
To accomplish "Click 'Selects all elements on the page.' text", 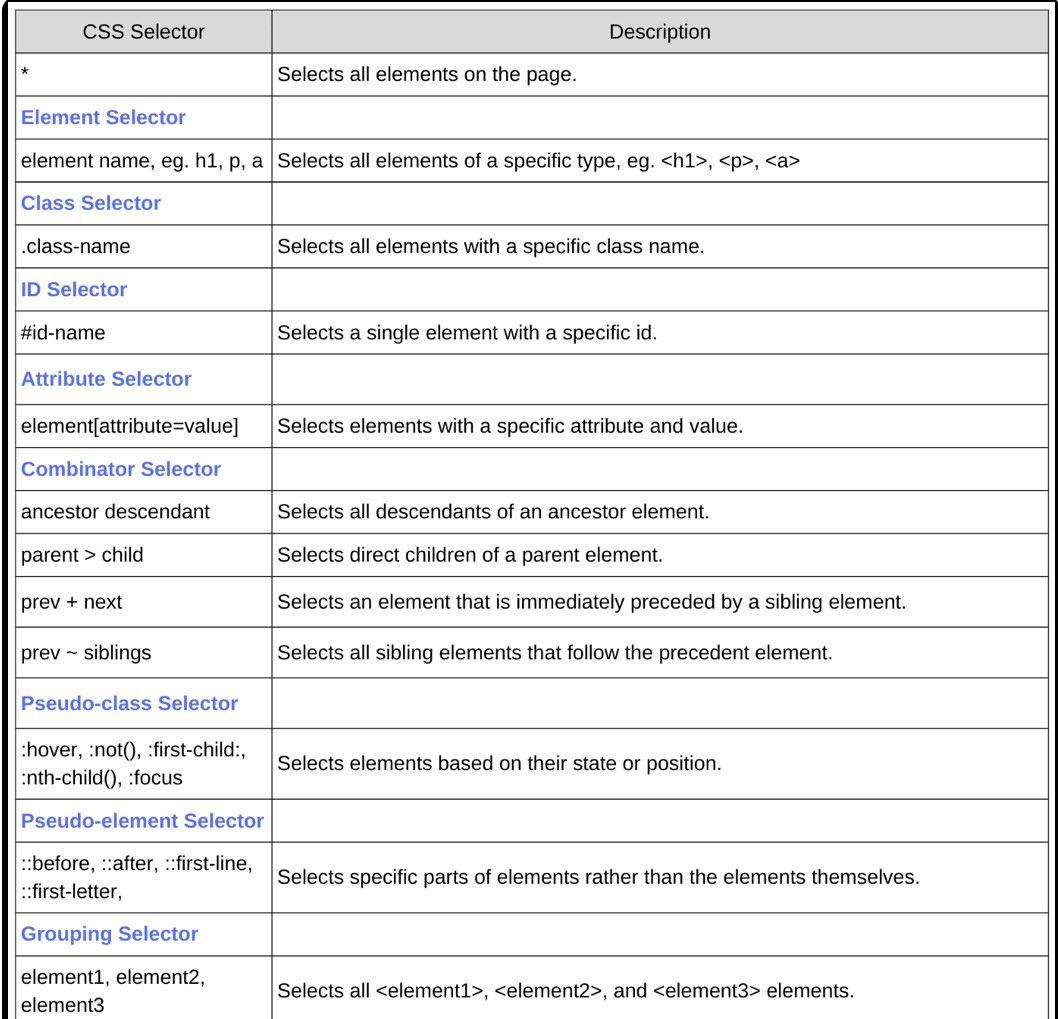I will point(427,74).
